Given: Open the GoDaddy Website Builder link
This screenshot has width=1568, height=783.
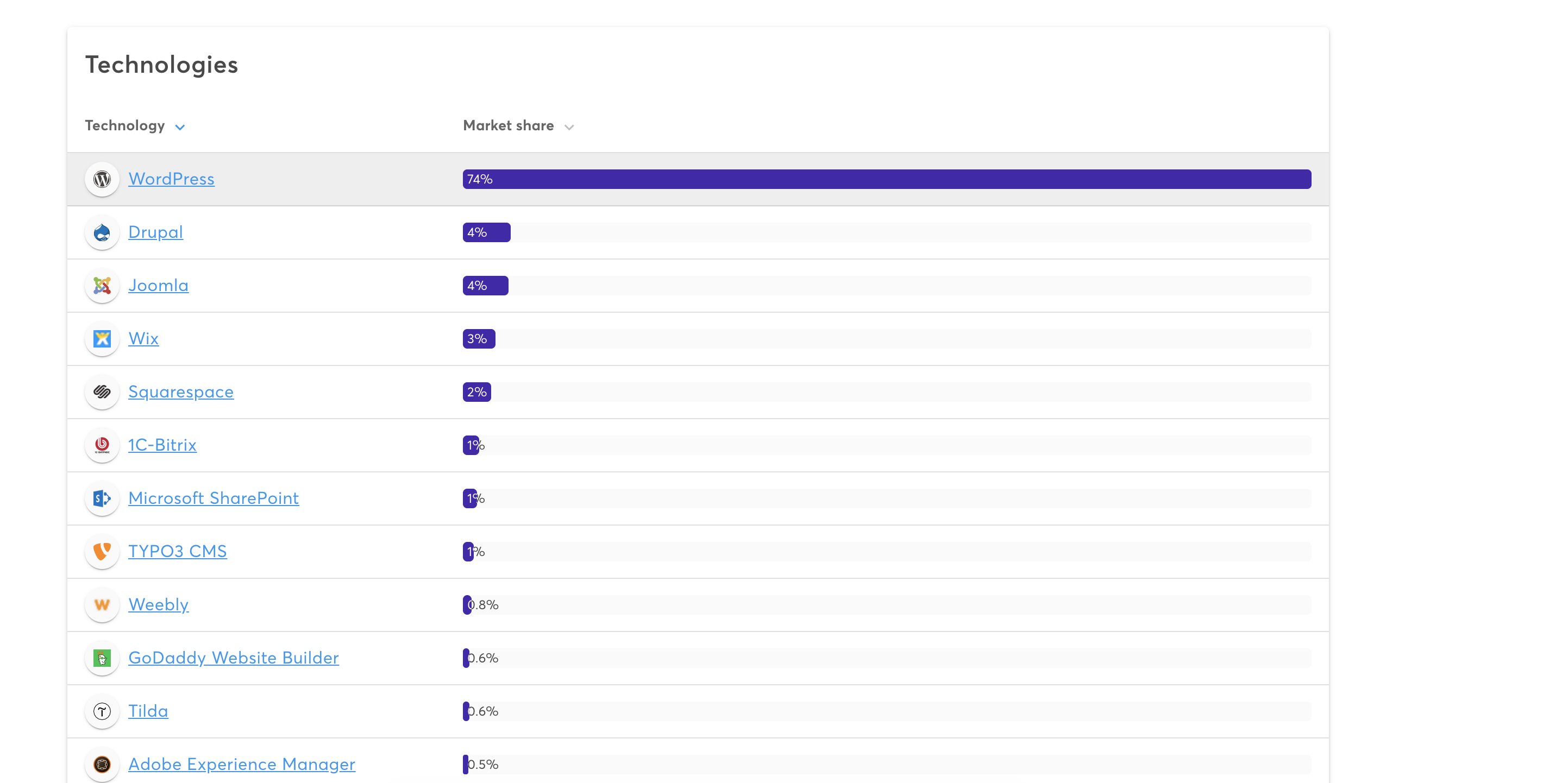Looking at the screenshot, I should 233,658.
